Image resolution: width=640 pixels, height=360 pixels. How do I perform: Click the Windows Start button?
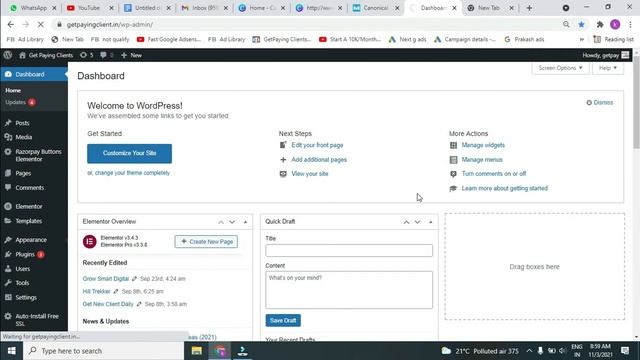coord(11,351)
